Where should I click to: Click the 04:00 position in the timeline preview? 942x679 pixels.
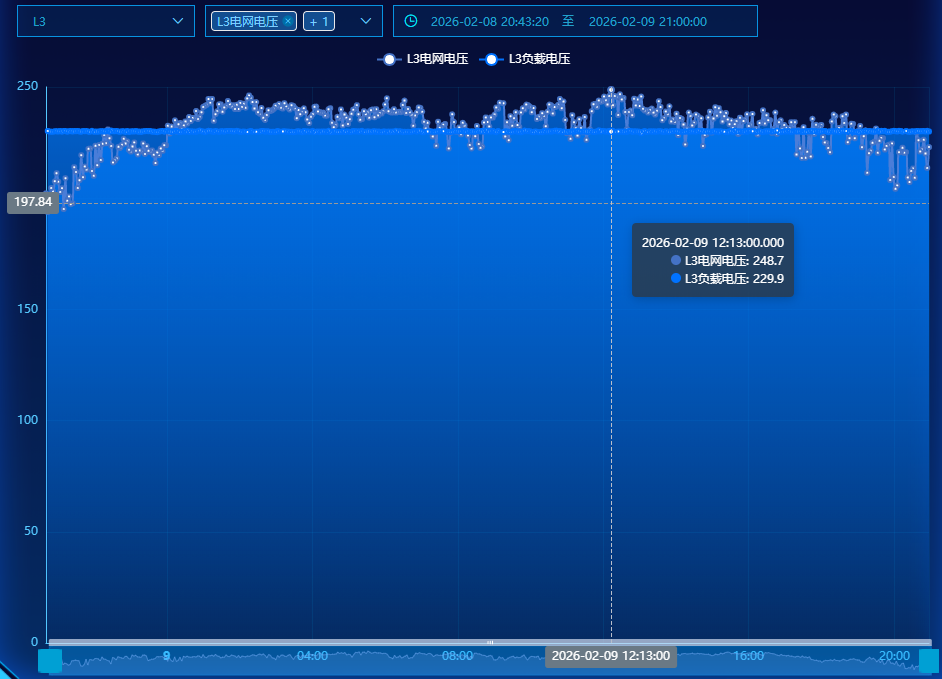coord(312,656)
